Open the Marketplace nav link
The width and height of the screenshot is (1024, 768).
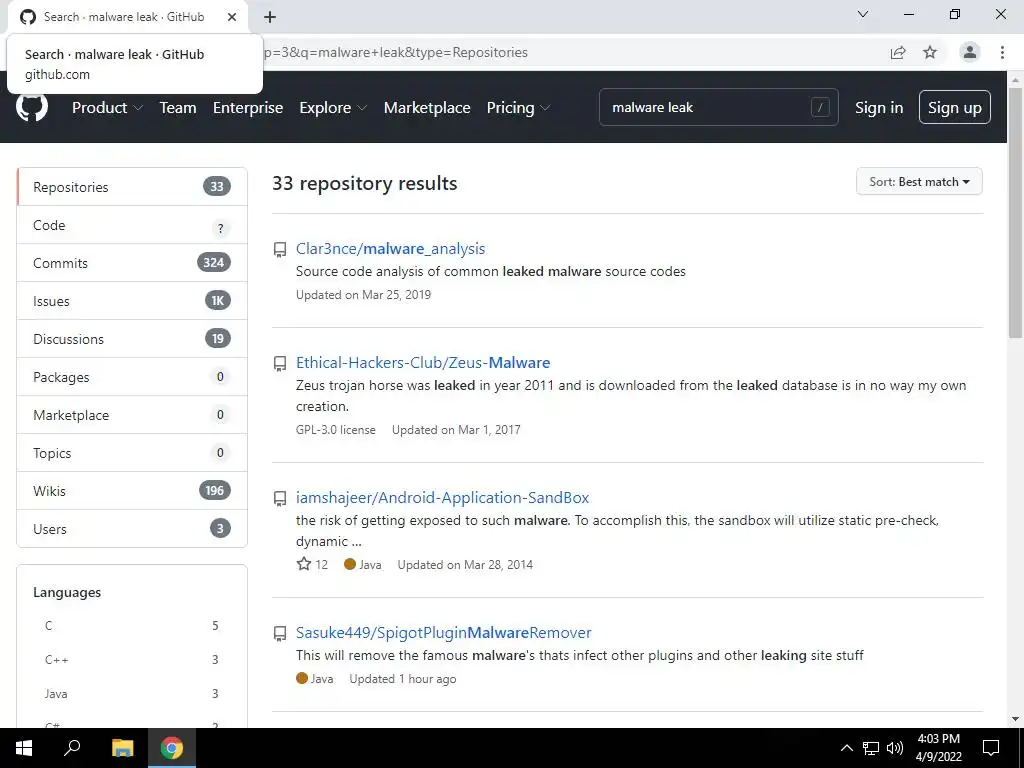427,108
